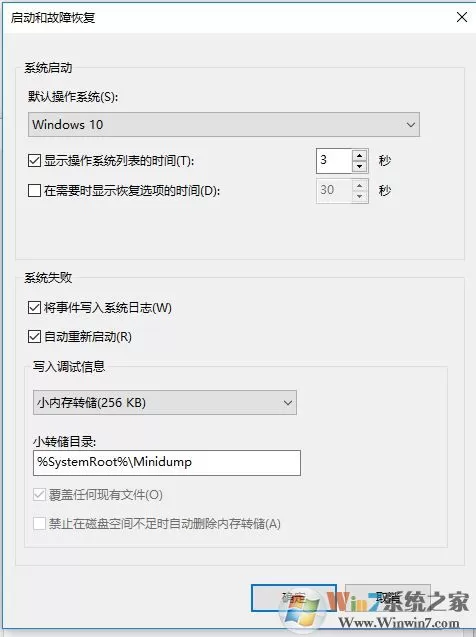Click the down arrow of the recovery options timer
Viewport: 476px width, 637px height.
tap(359, 196)
